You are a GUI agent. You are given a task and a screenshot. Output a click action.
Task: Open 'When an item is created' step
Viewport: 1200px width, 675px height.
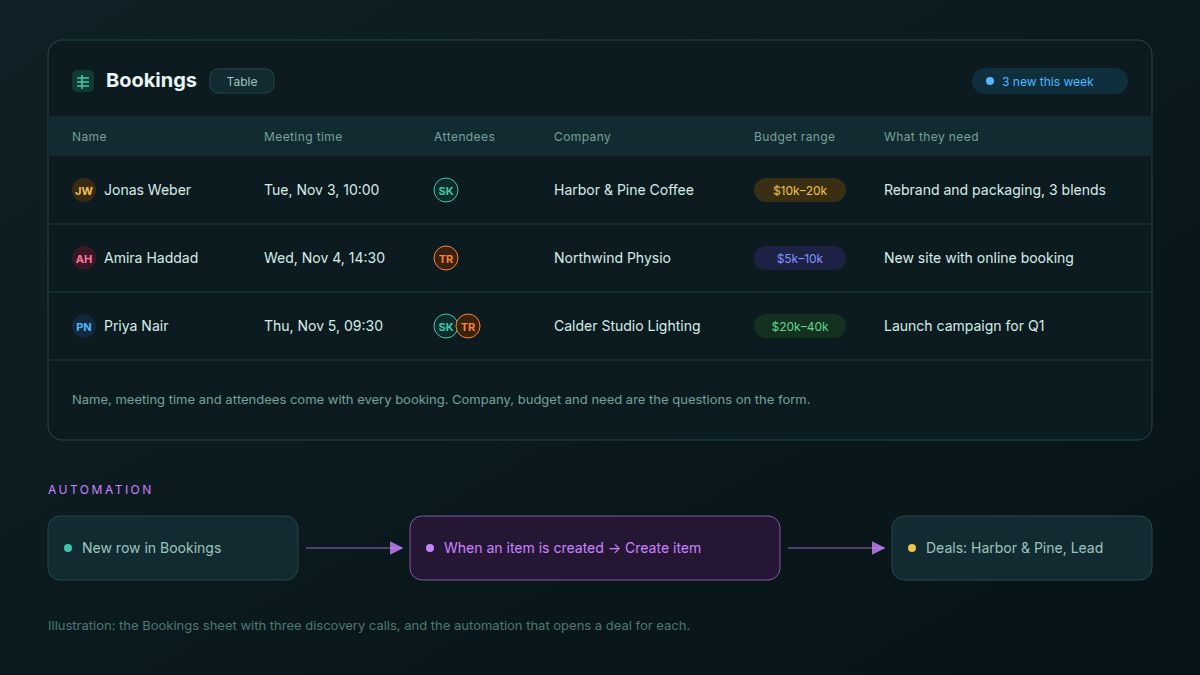(595, 548)
